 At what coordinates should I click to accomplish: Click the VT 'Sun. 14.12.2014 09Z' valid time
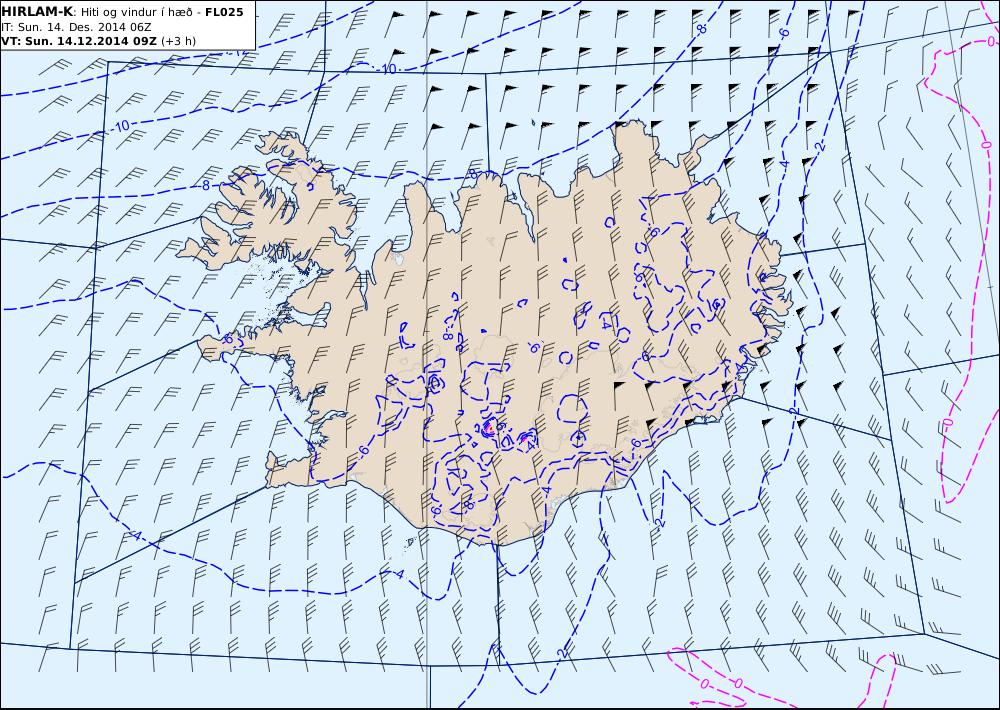[x=79, y=41]
